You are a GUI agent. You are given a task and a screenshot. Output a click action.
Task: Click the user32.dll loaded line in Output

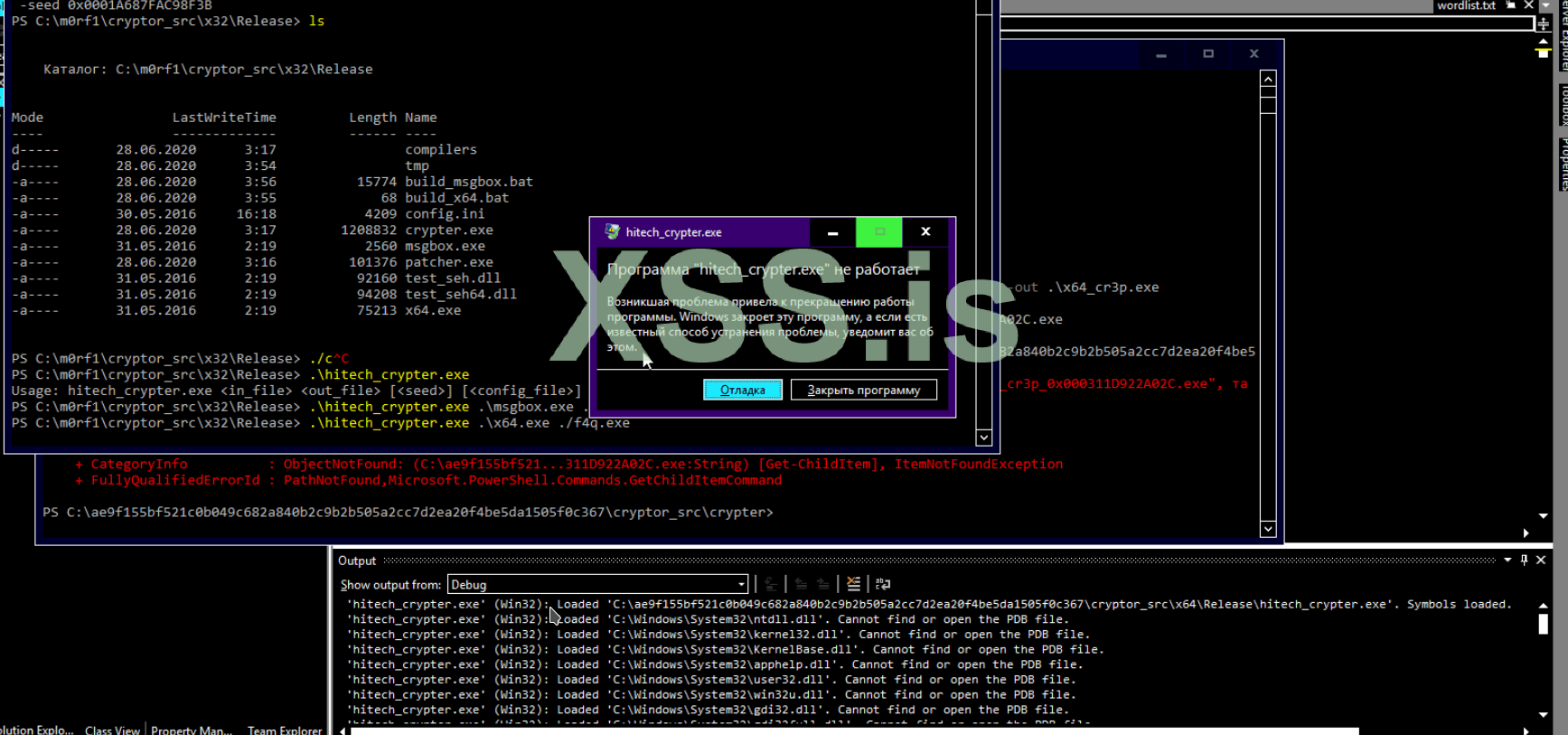point(711,680)
